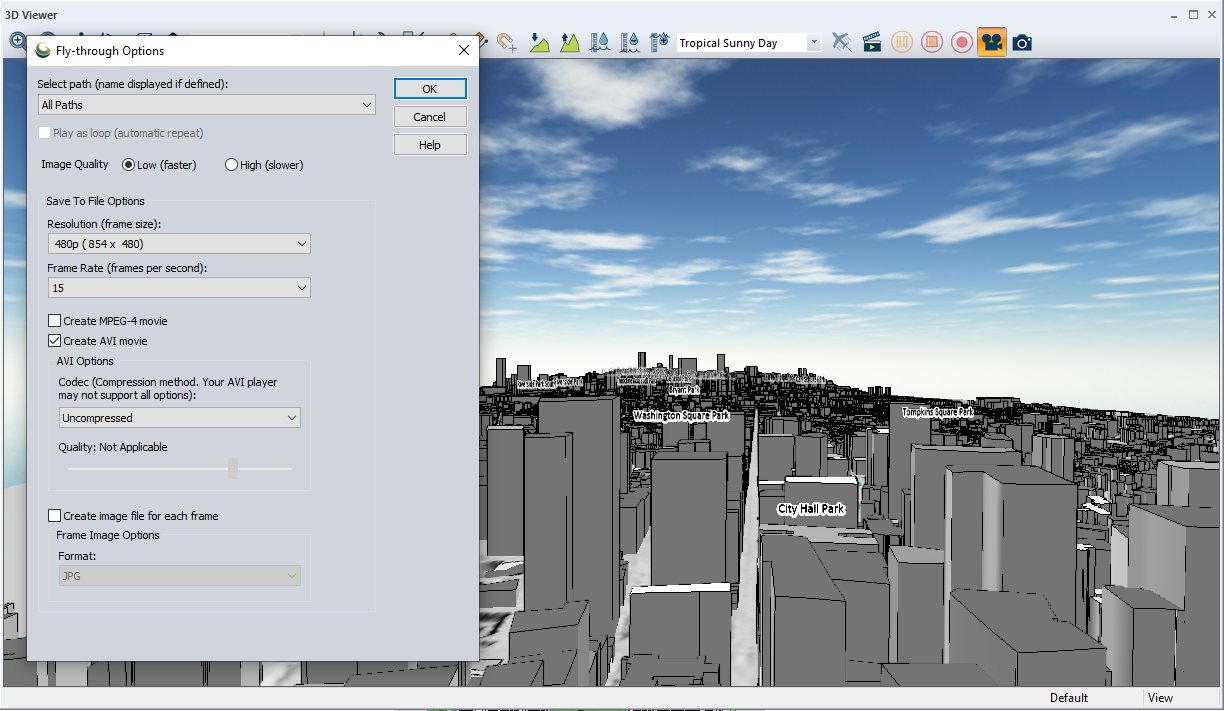Viewport: 1224px width, 711px height.
Task: Open the Resolution 480p dropdown
Action: pos(179,244)
